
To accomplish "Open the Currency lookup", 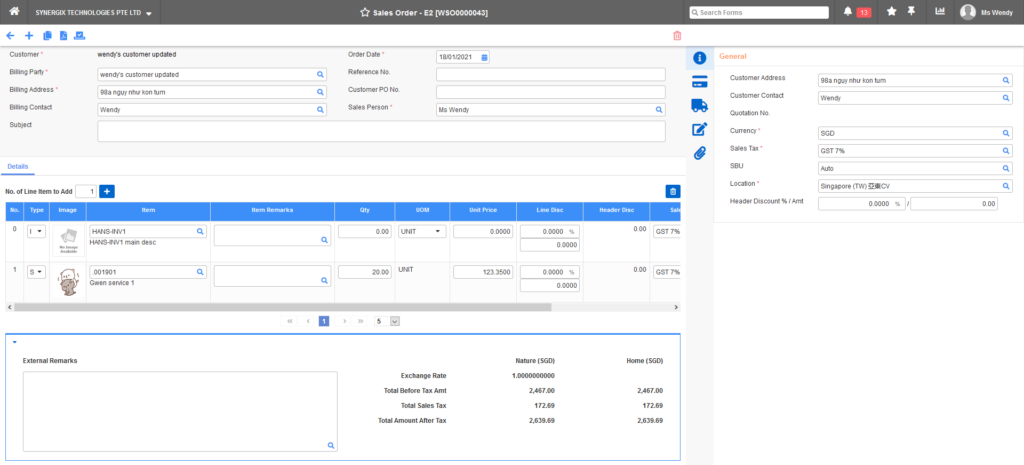I will point(1006,133).
